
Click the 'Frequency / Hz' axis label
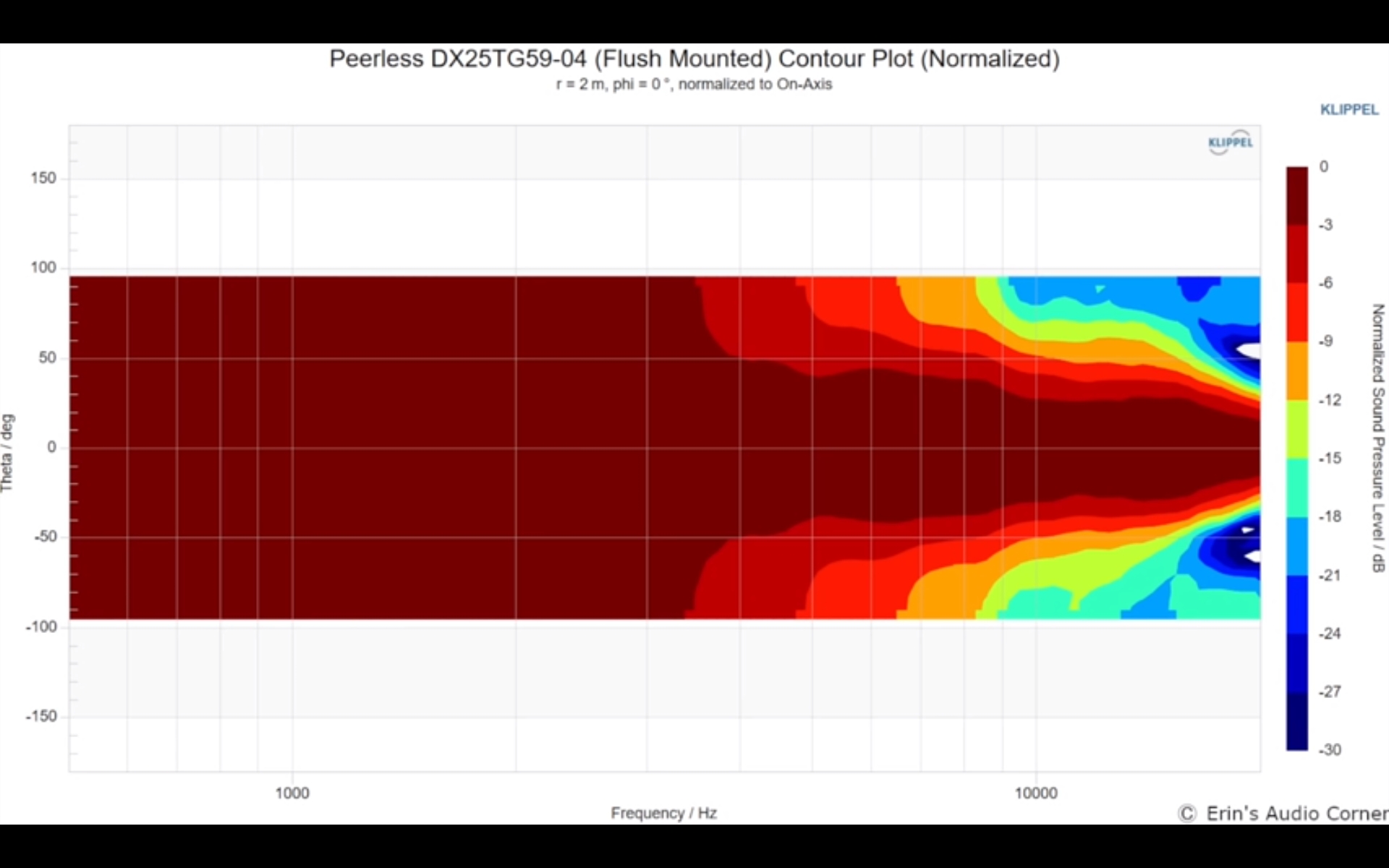click(663, 813)
